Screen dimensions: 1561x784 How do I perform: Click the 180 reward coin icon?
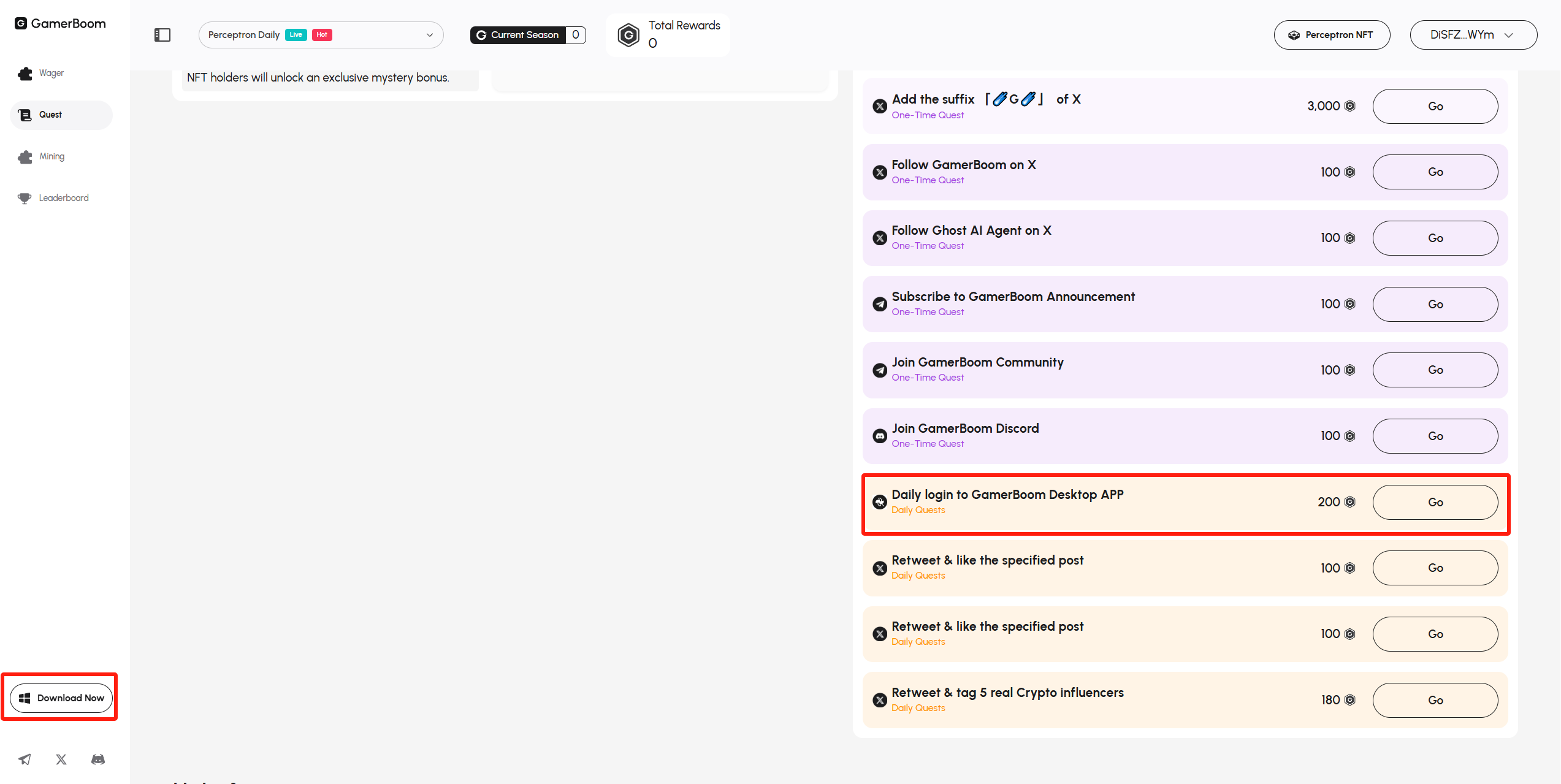(1349, 700)
